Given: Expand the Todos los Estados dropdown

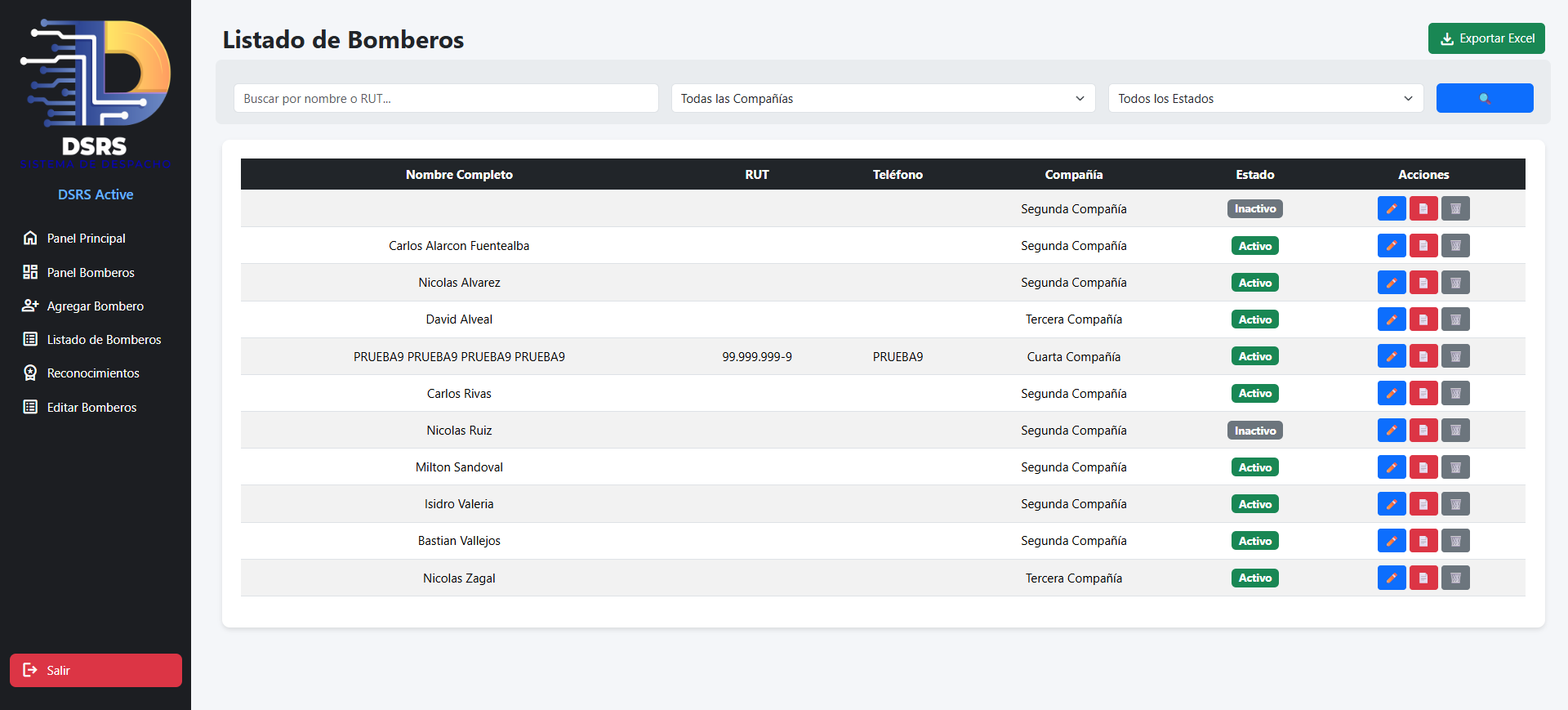Looking at the screenshot, I should coord(1265,98).
